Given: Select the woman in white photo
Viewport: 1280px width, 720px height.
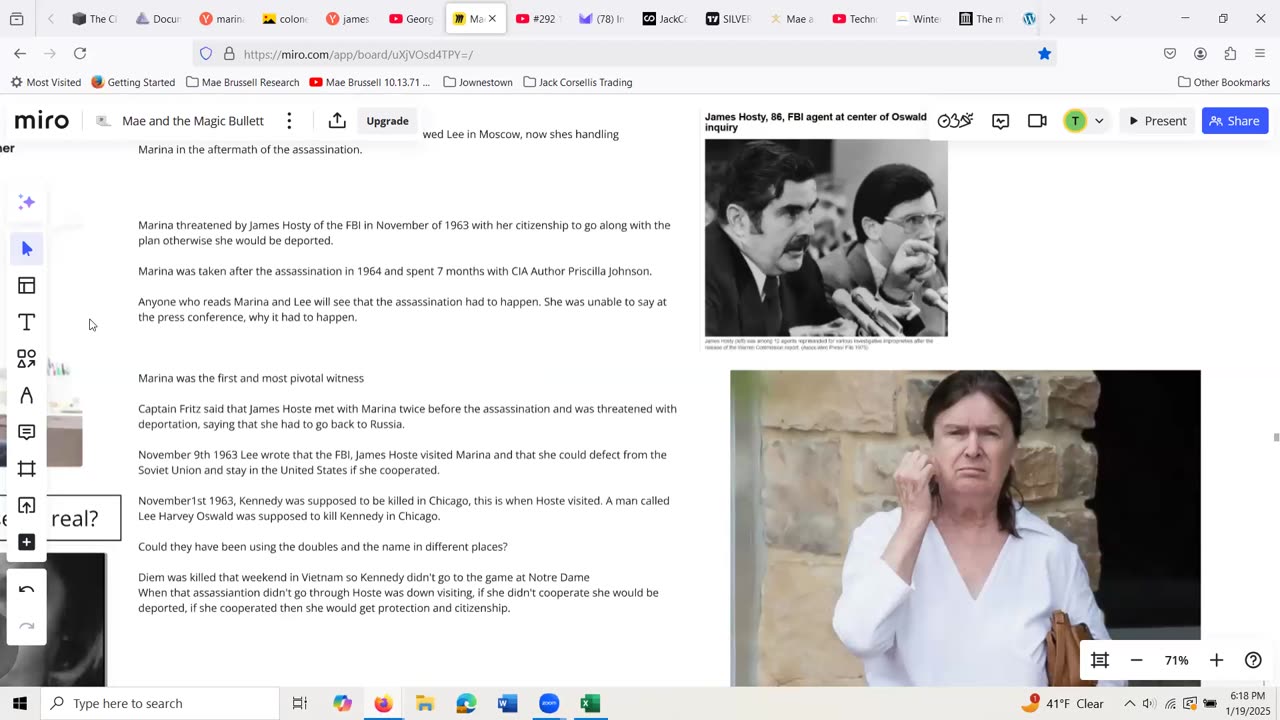Looking at the screenshot, I should point(965,528).
